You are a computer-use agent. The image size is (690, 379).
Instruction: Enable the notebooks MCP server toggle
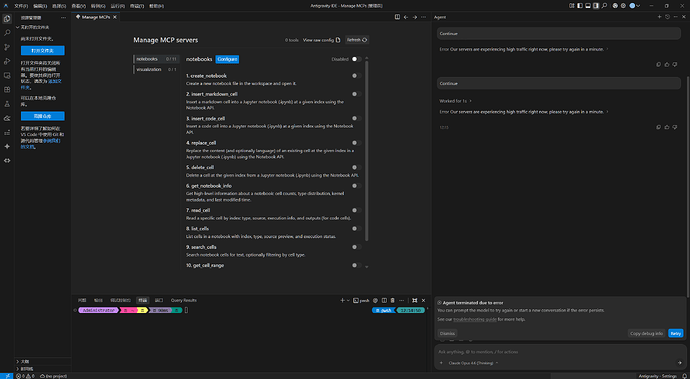pos(356,59)
